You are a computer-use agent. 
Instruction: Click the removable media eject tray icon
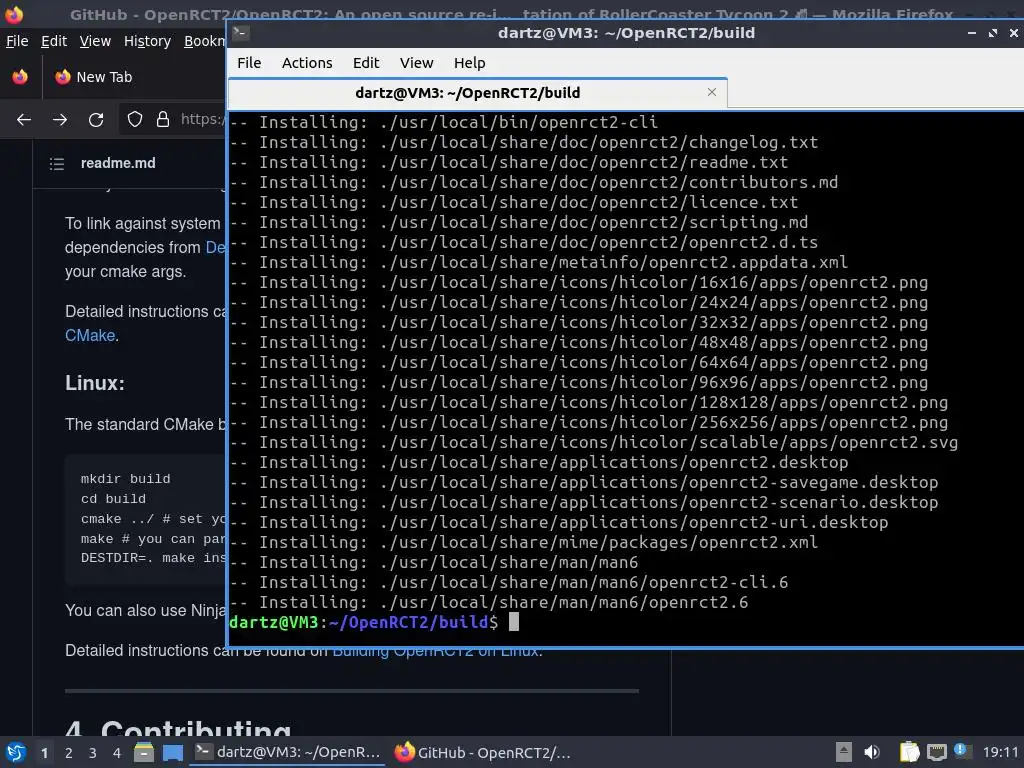[844, 752]
